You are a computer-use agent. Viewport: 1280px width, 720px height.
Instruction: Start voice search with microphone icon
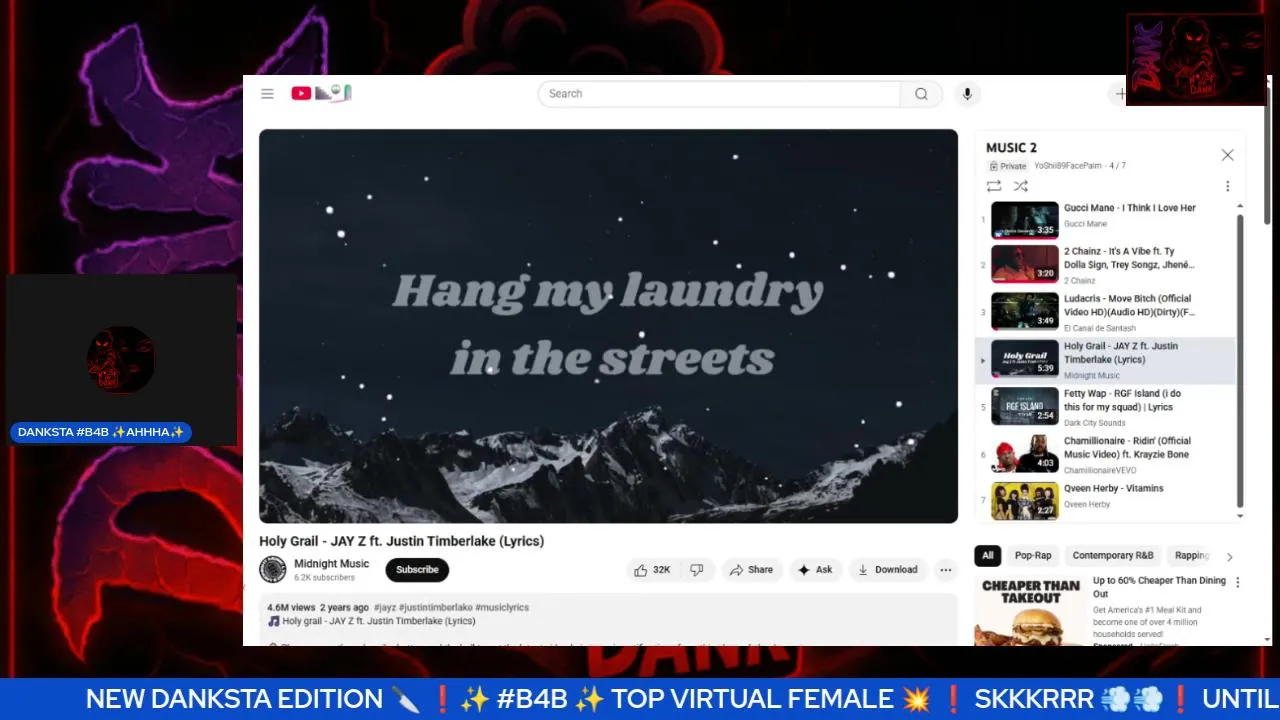[x=966, y=94]
